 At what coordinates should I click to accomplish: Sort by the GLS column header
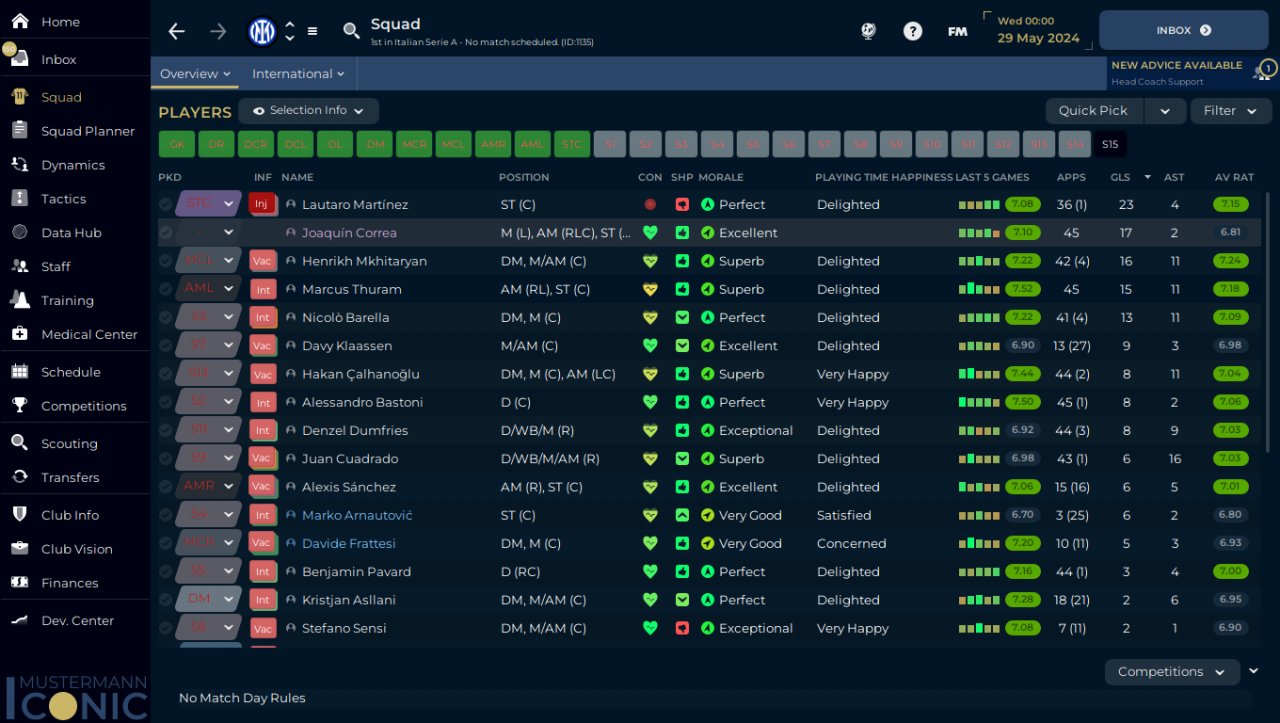(1120, 177)
